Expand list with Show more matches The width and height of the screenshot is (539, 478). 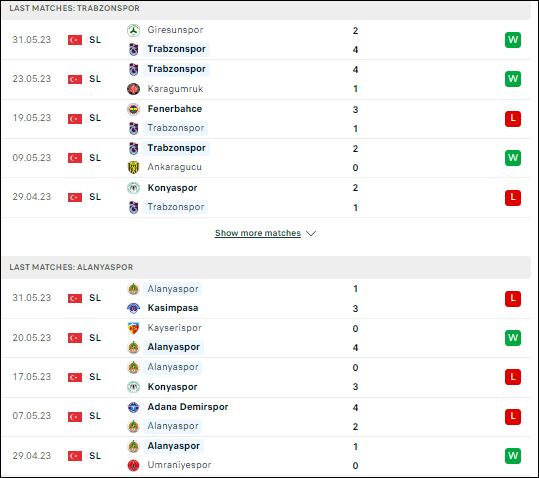[258, 233]
